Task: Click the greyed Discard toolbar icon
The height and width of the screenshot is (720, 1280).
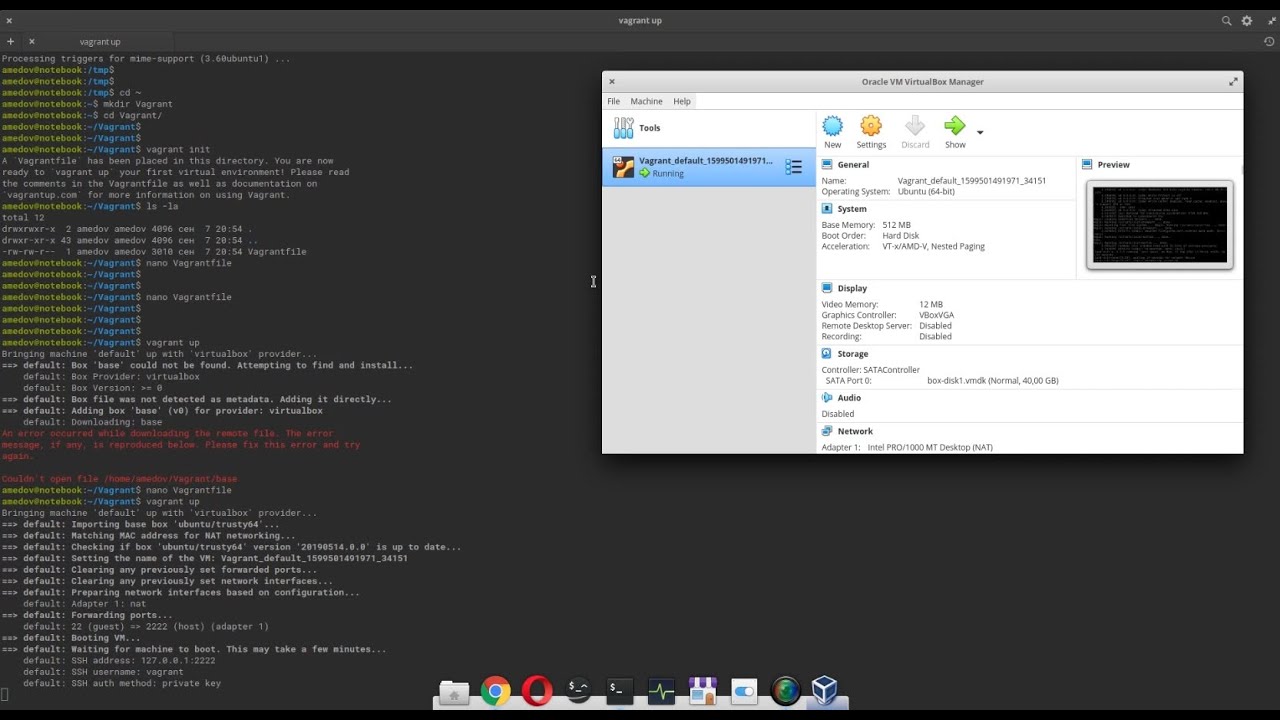Action: 915,126
